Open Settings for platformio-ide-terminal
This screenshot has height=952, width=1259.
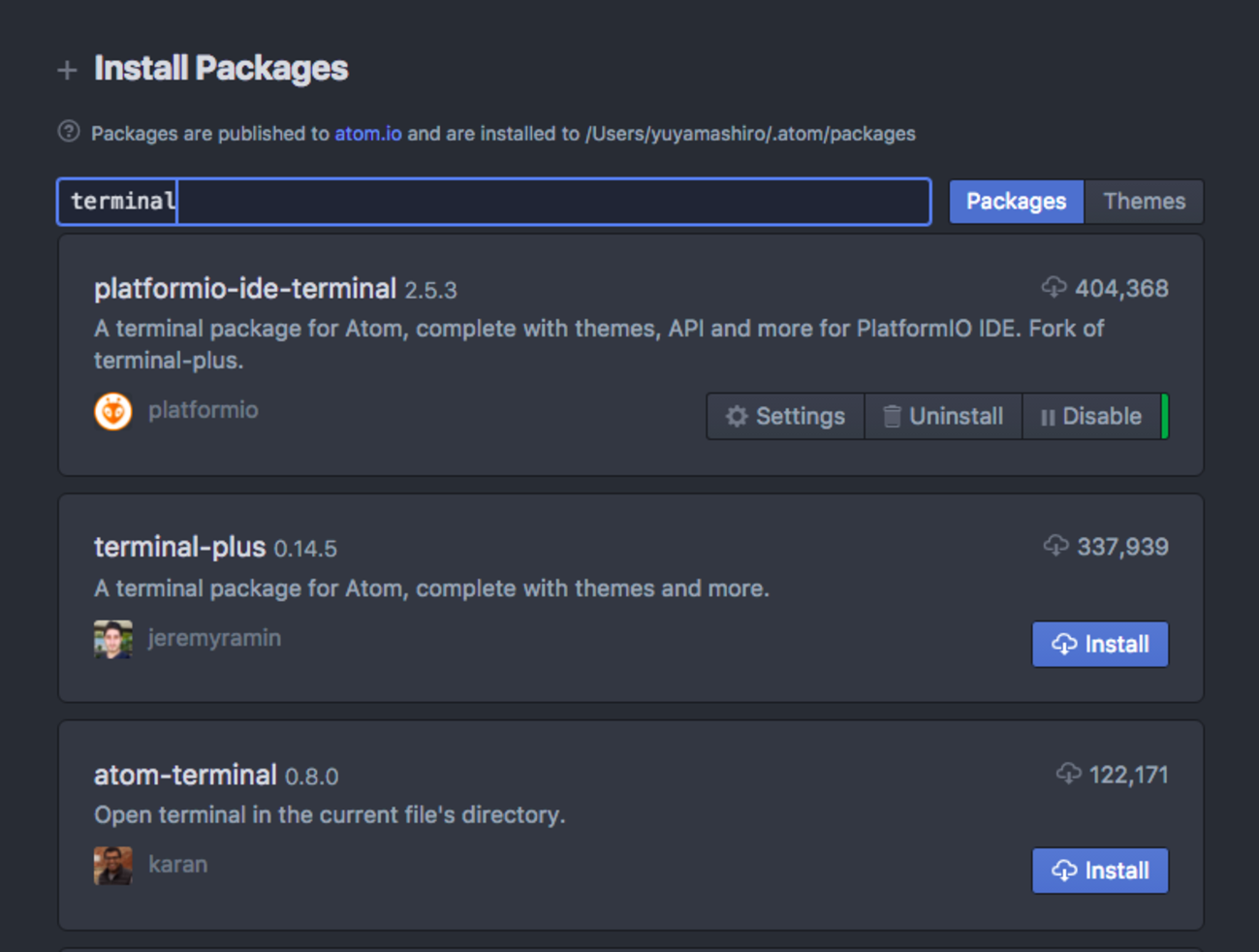coord(786,417)
